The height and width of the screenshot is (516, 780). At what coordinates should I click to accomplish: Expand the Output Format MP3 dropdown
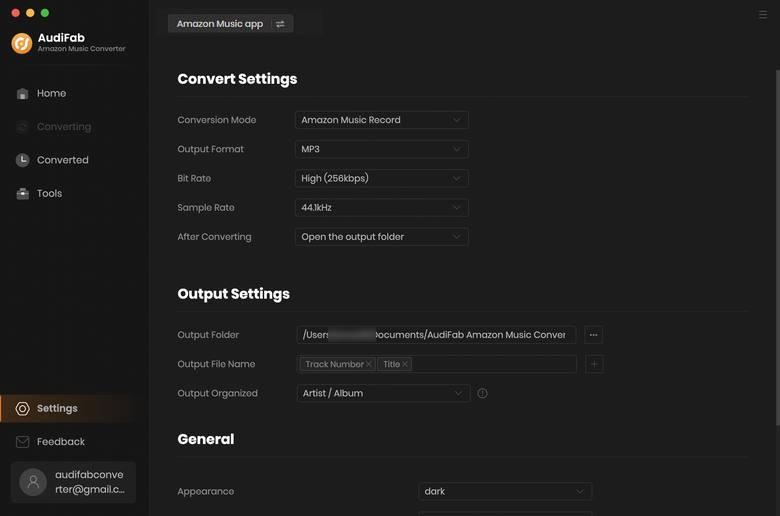(382, 149)
